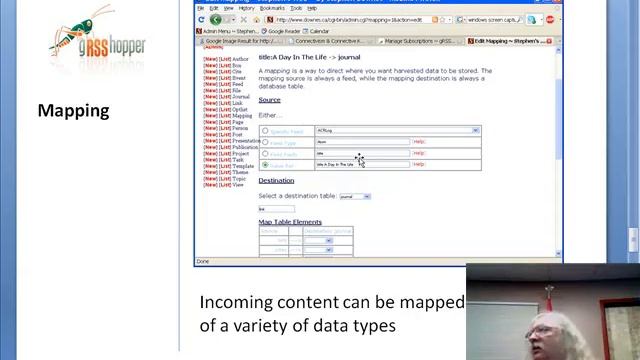Click the stop loading X icon
This screenshot has width=640, height=360.
(x=244, y=20)
